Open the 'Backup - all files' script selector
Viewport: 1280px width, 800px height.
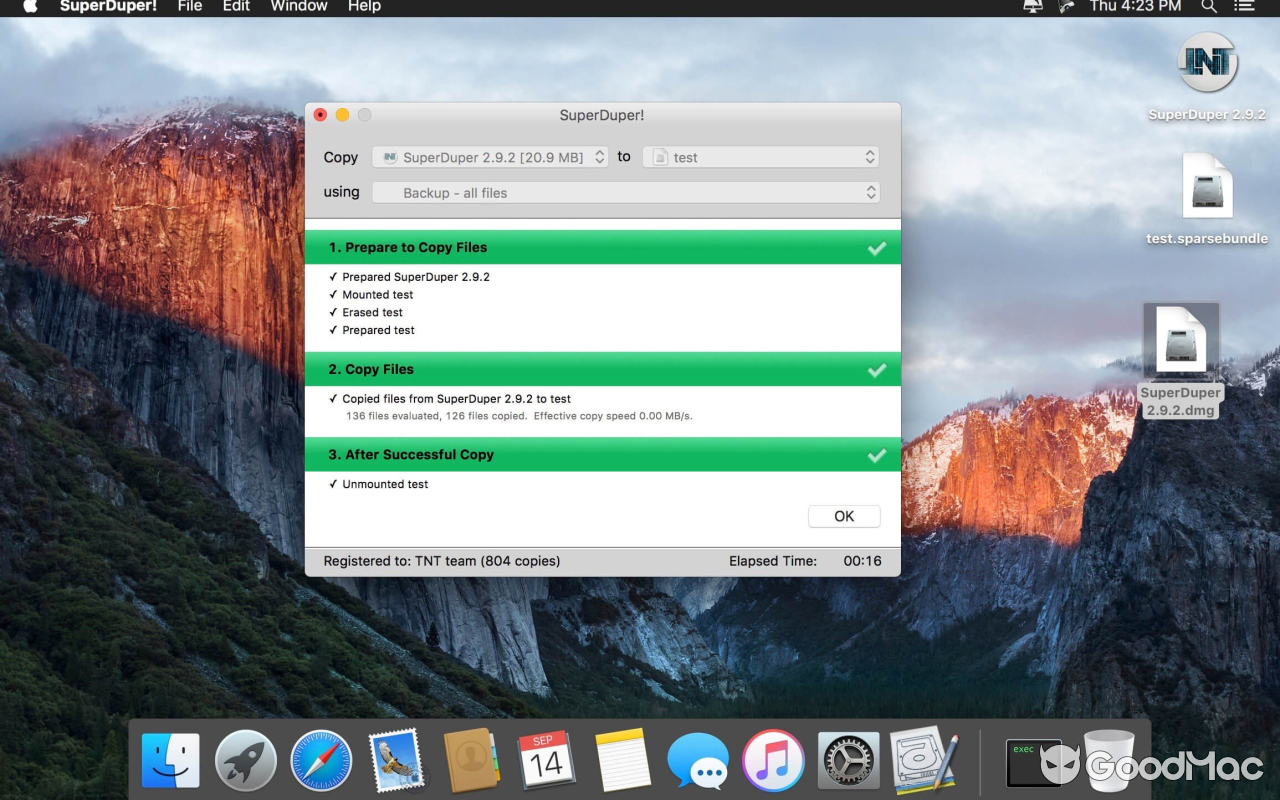626,192
